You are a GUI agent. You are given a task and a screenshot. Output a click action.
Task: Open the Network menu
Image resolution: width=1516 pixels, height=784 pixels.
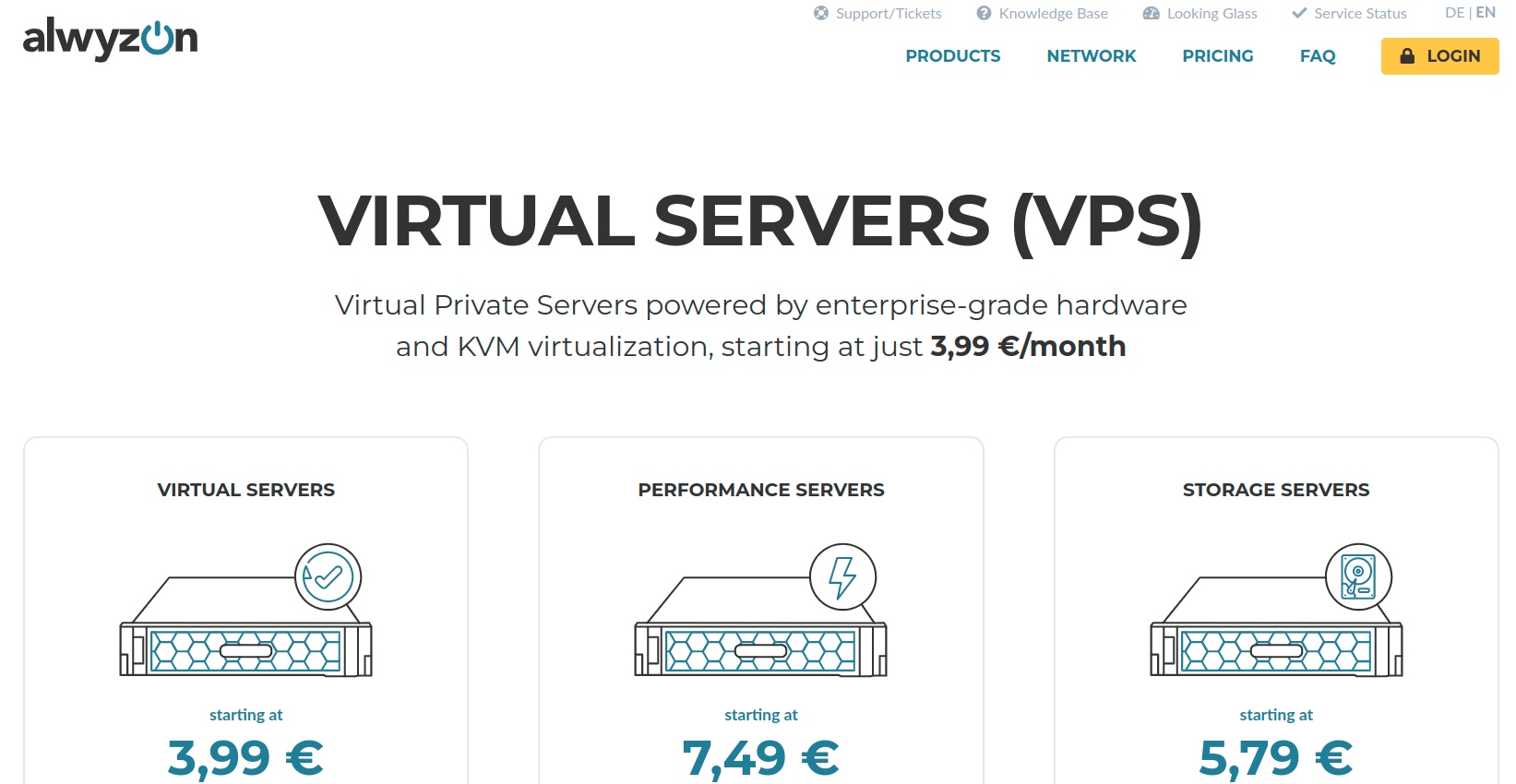coord(1092,56)
